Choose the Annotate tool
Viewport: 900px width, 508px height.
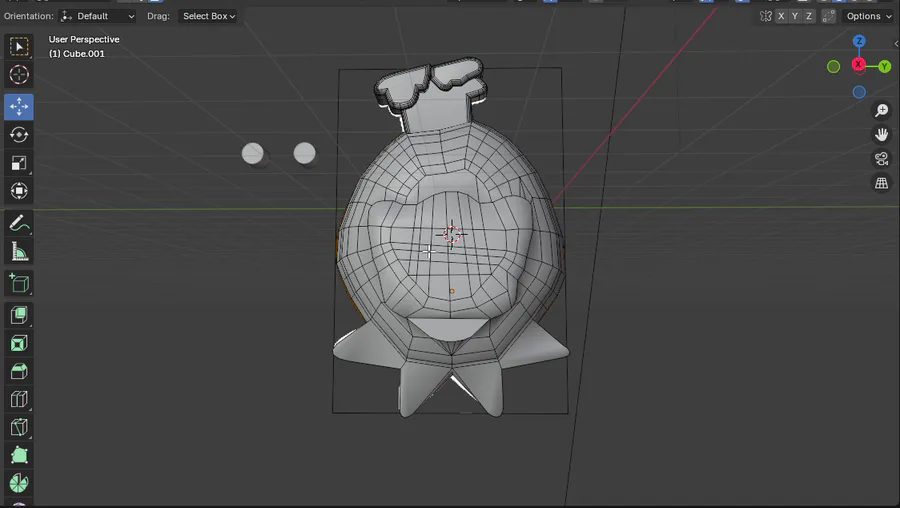[x=19, y=223]
